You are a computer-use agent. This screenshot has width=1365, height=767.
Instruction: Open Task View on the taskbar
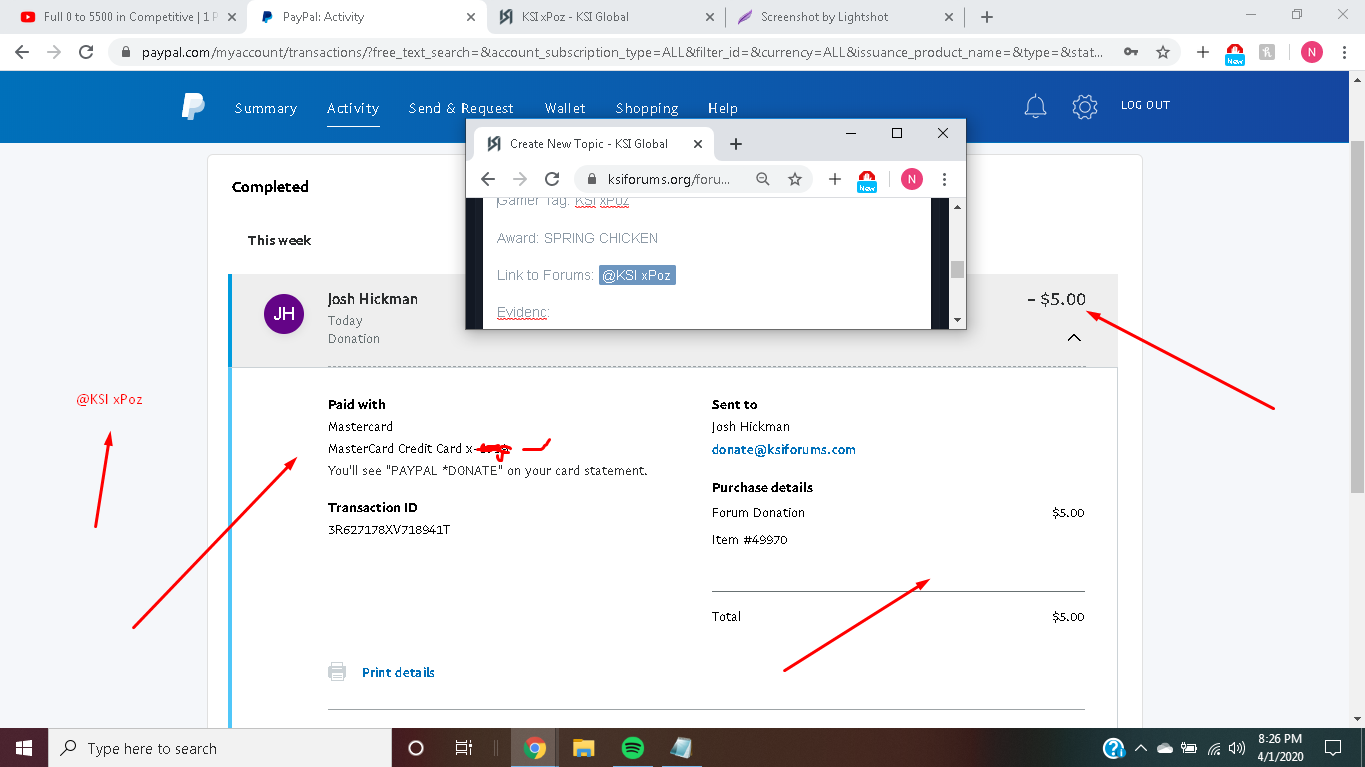click(464, 748)
